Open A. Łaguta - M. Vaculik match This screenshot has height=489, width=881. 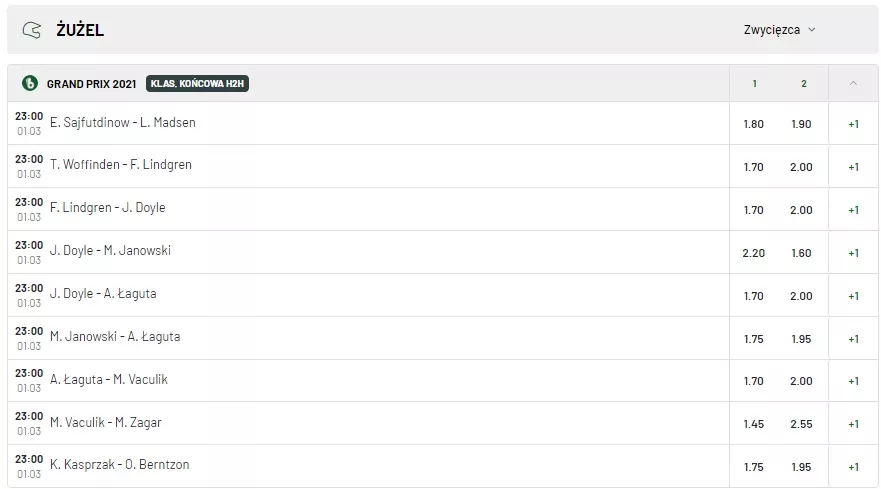108,379
